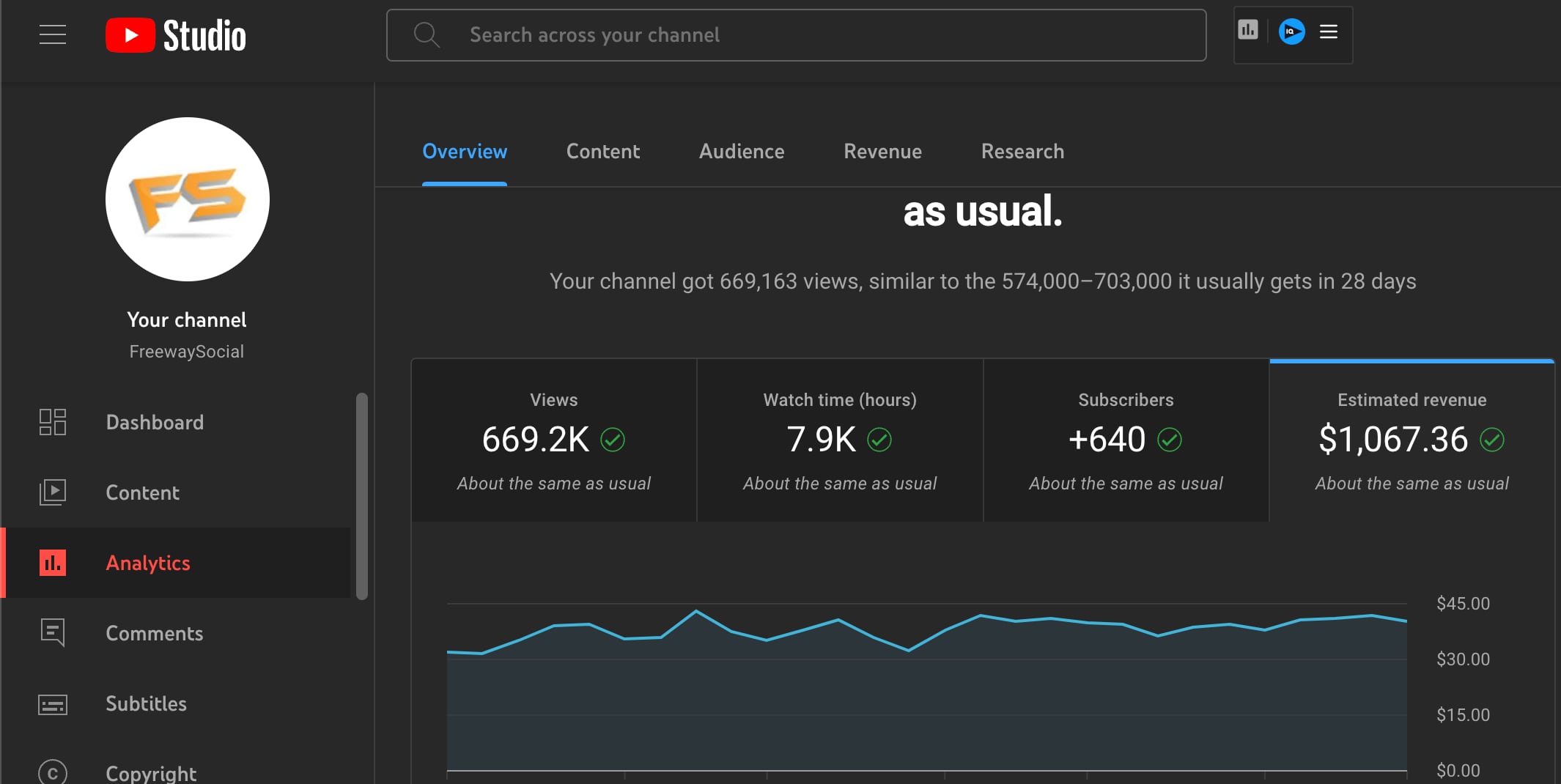Image resolution: width=1561 pixels, height=784 pixels.
Task: Open the Audience tab
Action: tap(742, 152)
